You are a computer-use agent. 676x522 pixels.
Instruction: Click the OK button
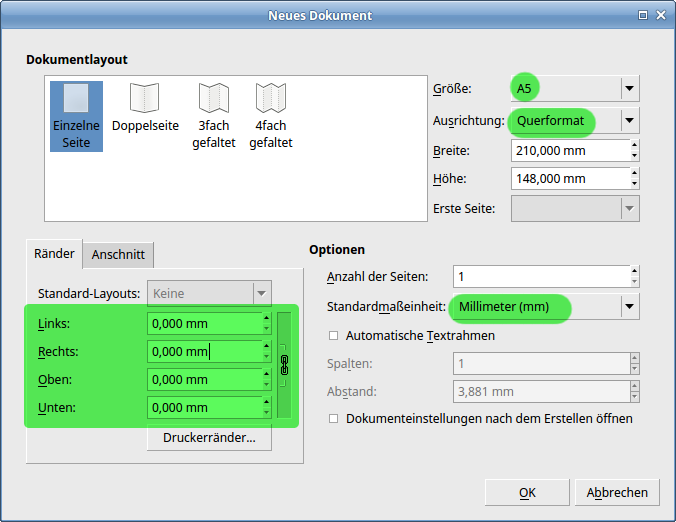pyautogui.click(x=527, y=492)
